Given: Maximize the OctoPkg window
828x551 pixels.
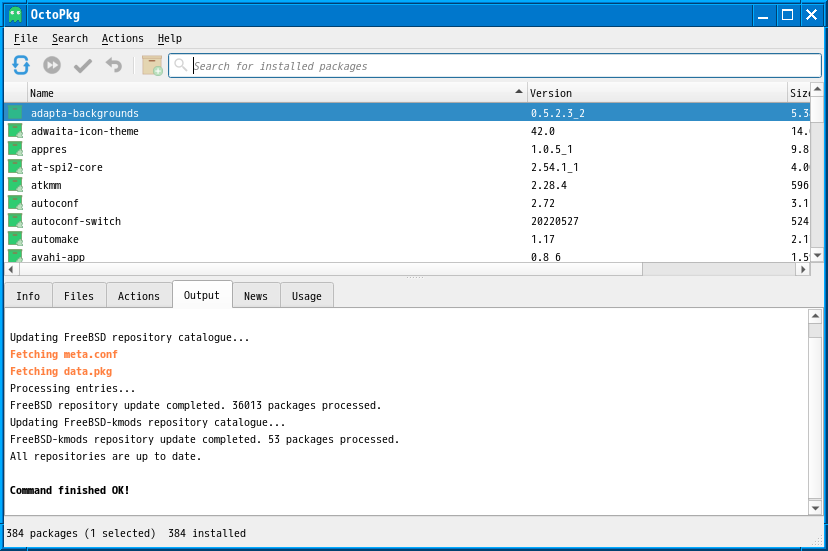Looking at the screenshot, I should (x=787, y=15).
